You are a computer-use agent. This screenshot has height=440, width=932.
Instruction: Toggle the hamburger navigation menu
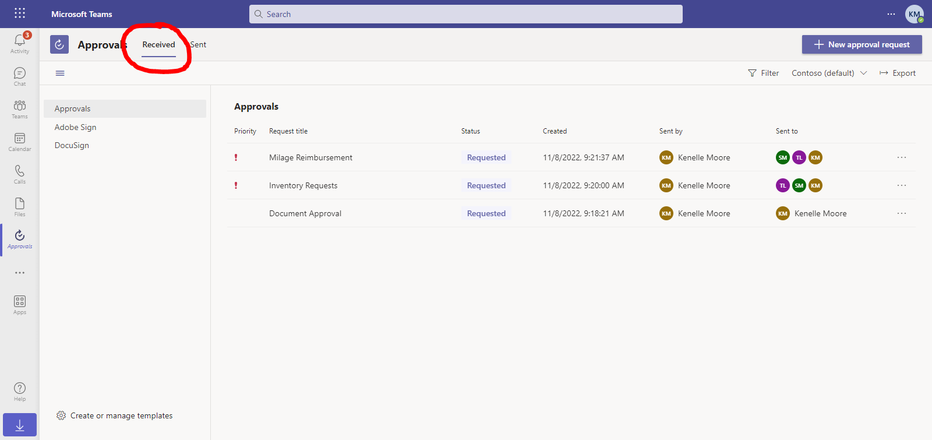pyautogui.click(x=60, y=73)
